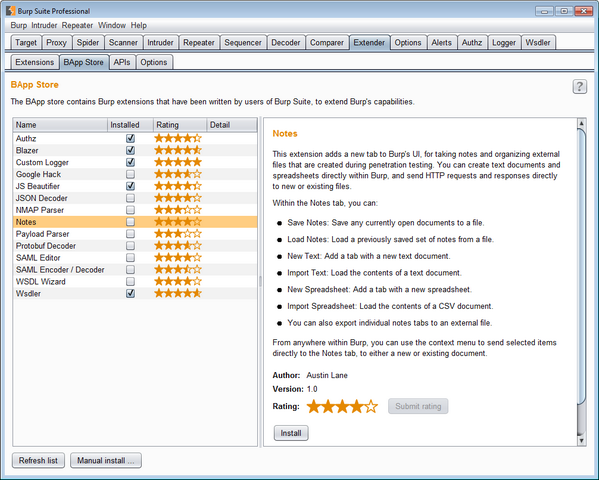Uncheck the Wsdler installed checkbox
The image size is (599, 480).
(x=130, y=294)
